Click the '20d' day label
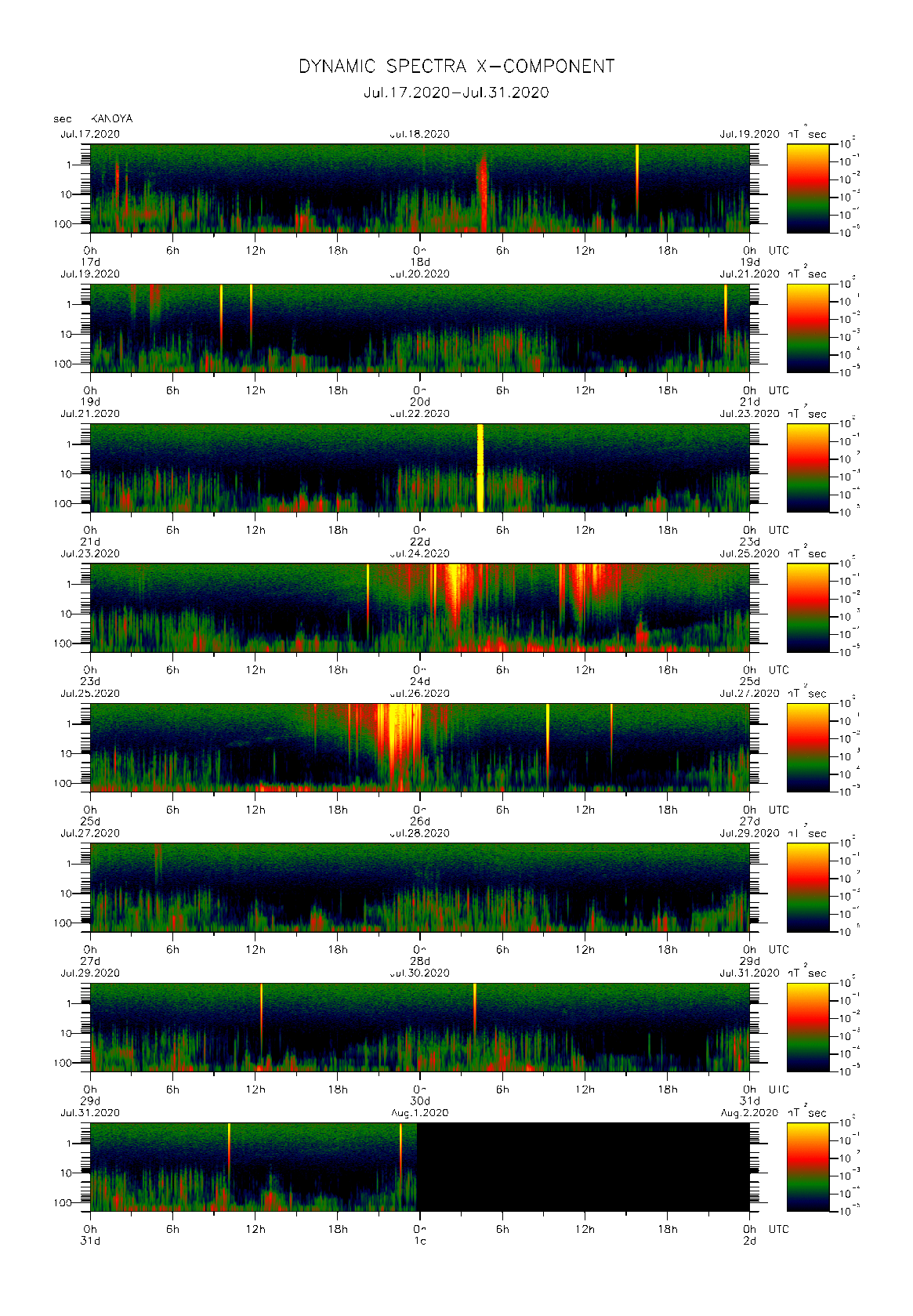 [420, 402]
